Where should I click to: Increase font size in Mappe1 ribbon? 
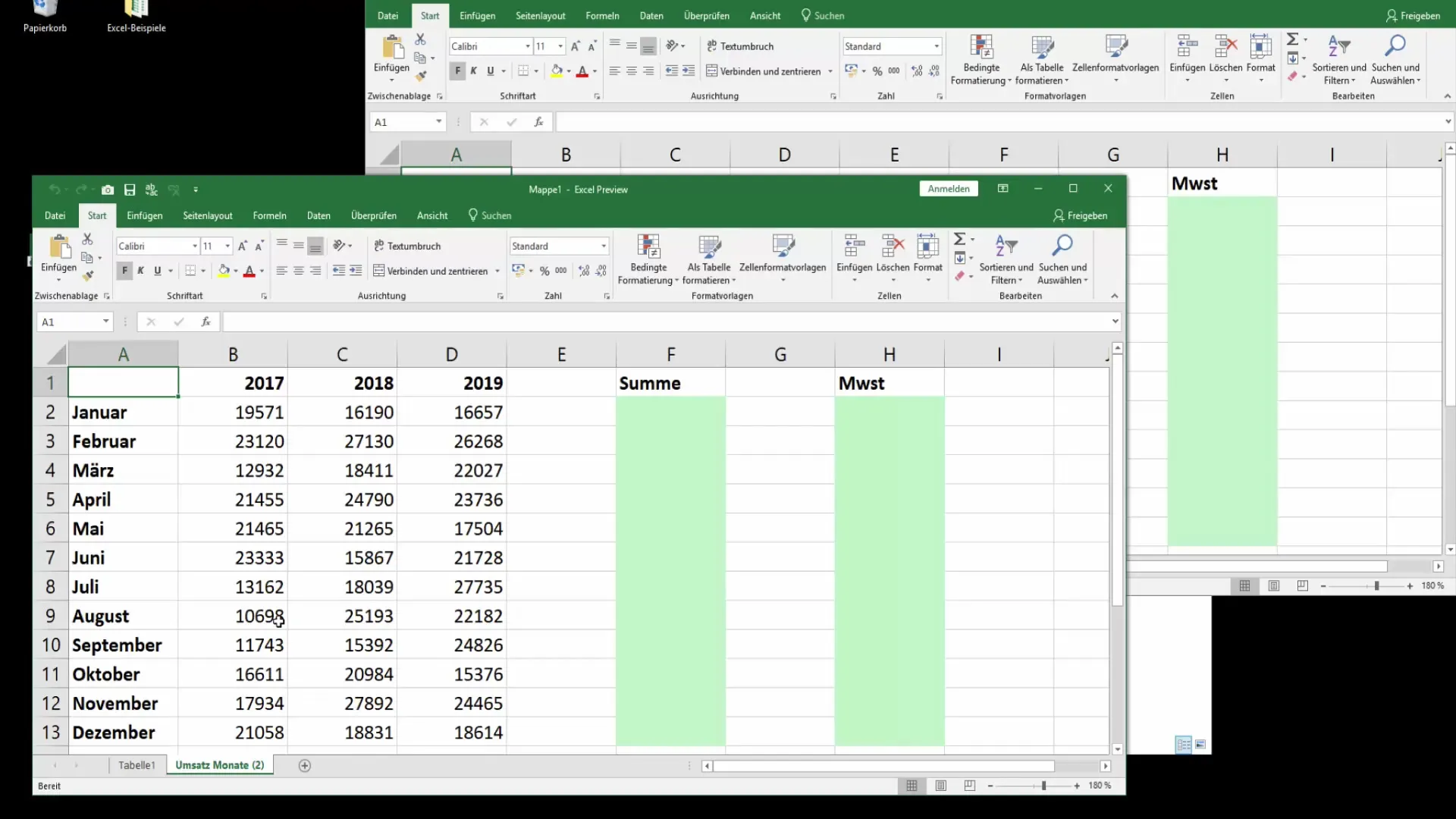(x=243, y=246)
